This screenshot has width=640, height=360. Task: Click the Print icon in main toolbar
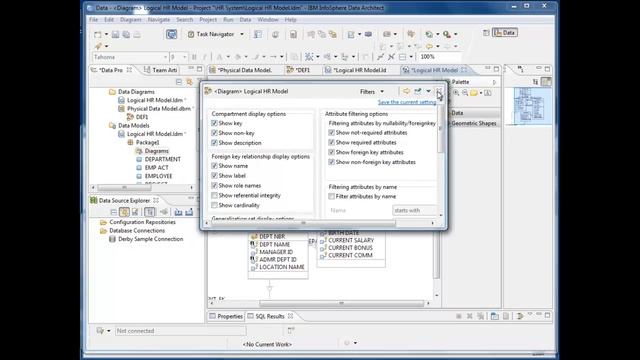click(x=137, y=35)
